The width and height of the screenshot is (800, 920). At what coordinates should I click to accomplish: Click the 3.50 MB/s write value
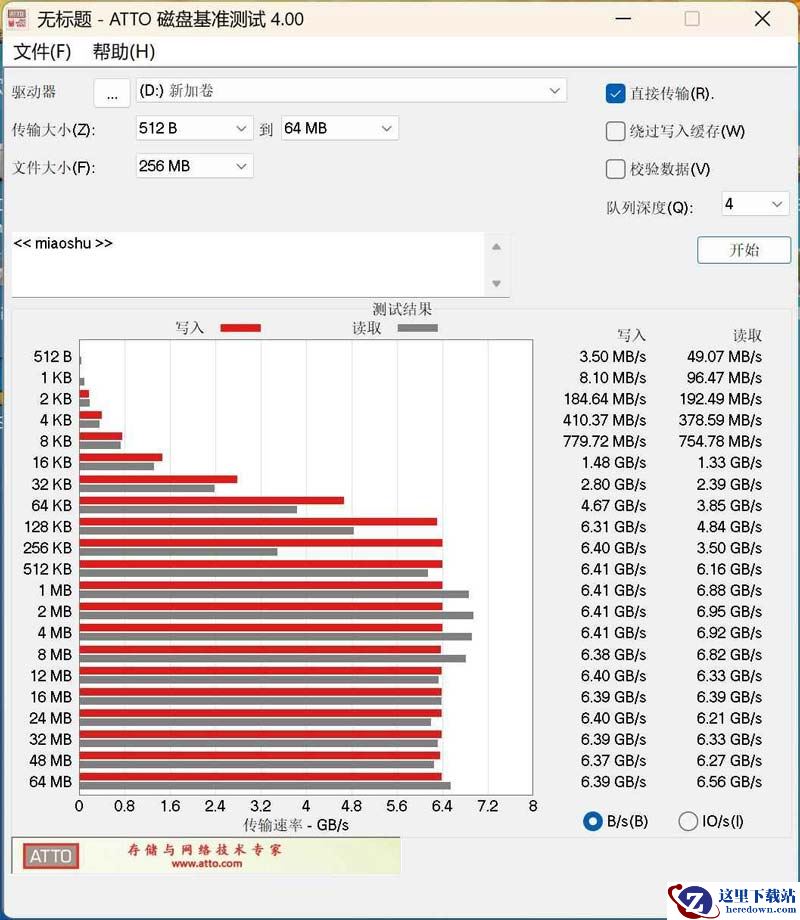coord(613,357)
